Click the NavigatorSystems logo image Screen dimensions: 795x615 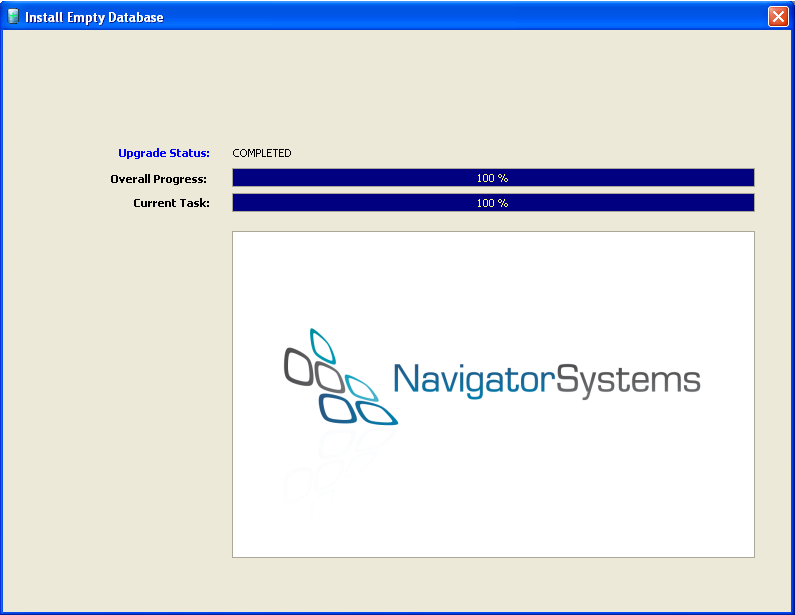[493, 394]
